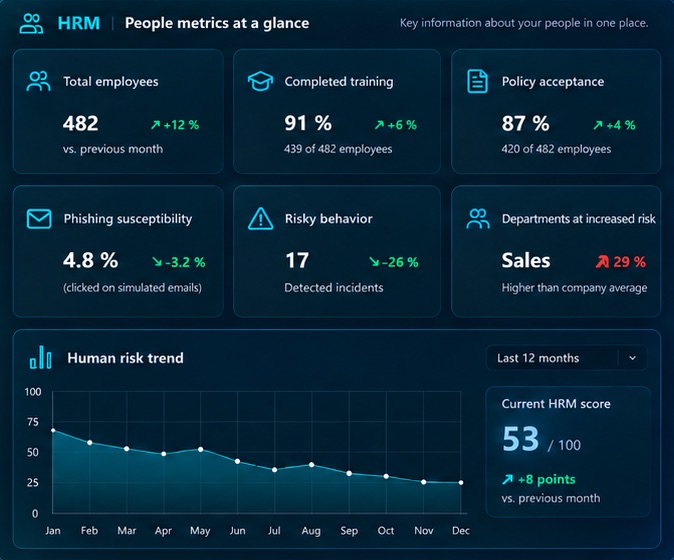Click the arrow beside +8 points
Image resolution: width=674 pixels, height=560 pixels.
(x=507, y=479)
